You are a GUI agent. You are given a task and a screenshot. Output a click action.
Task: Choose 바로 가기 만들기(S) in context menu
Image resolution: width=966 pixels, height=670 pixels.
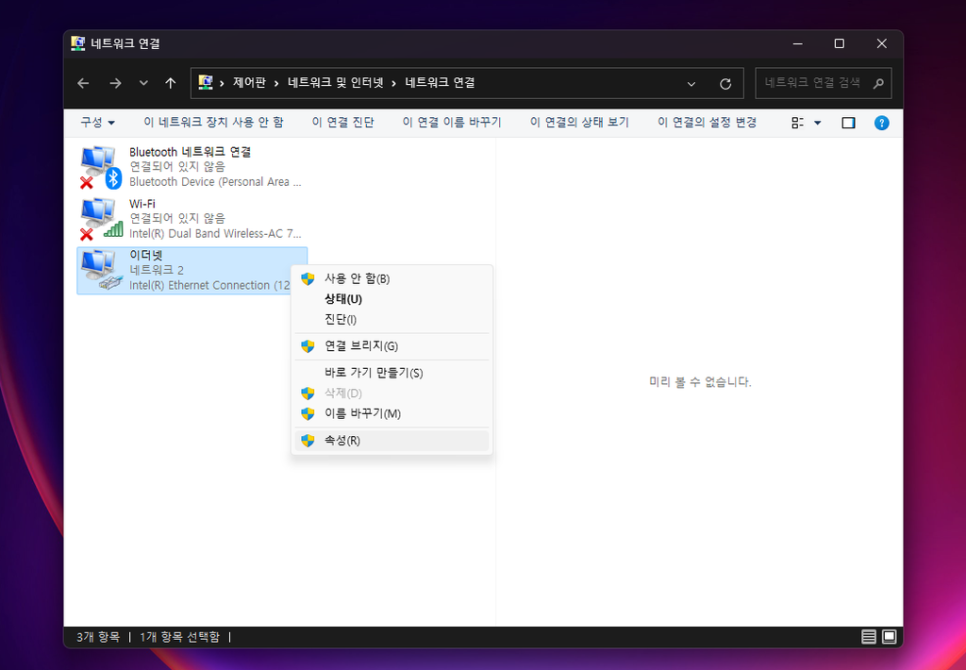pyautogui.click(x=392, y=373)
